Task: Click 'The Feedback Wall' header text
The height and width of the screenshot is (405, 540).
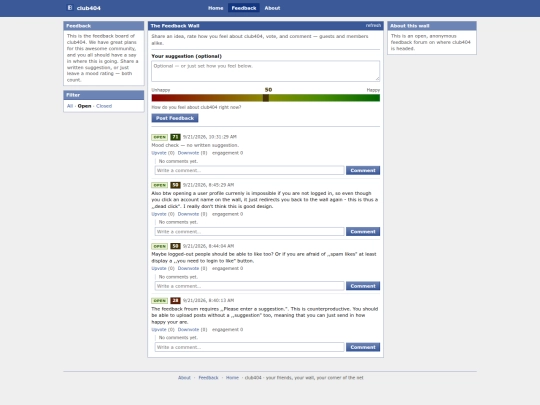Action: (175, 26)
